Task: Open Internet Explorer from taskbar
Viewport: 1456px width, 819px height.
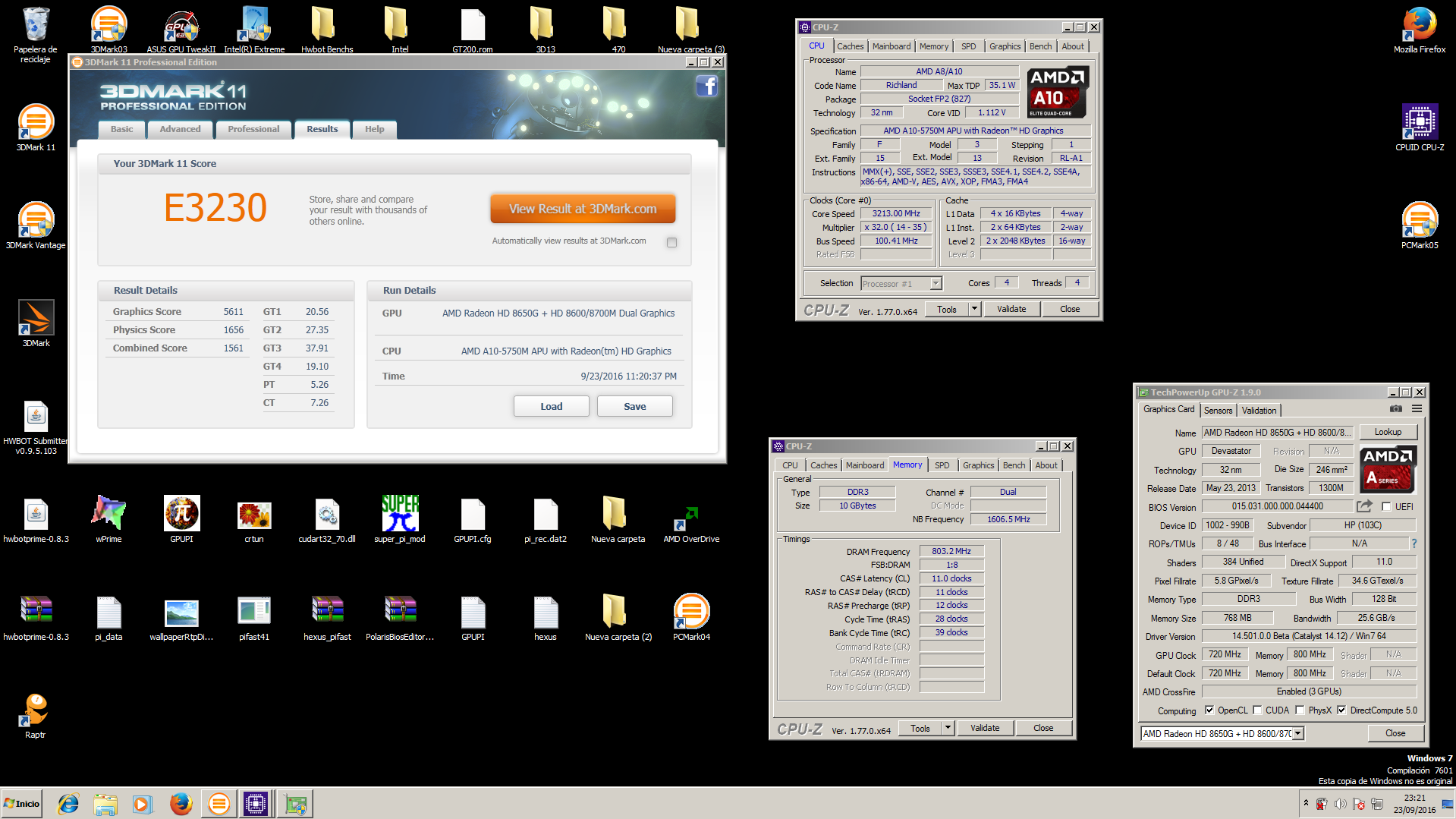Action: click(68, 804)
